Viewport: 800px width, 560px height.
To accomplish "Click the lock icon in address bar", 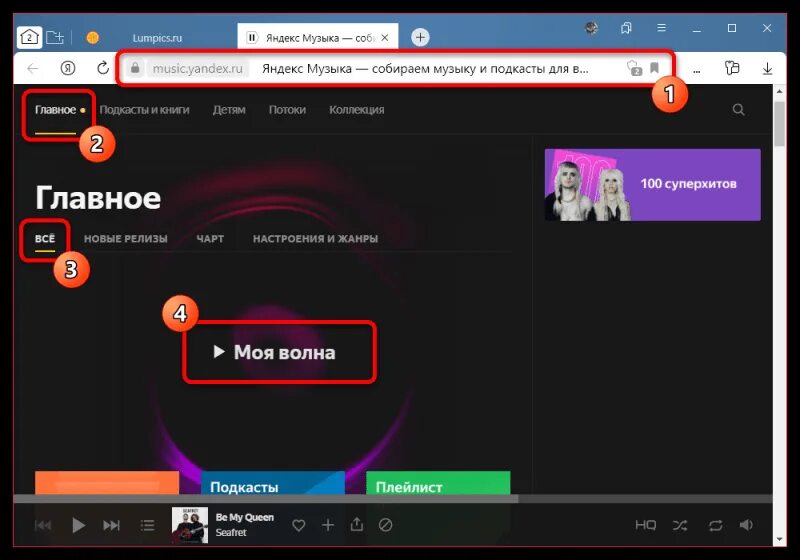I will point(135,68).
